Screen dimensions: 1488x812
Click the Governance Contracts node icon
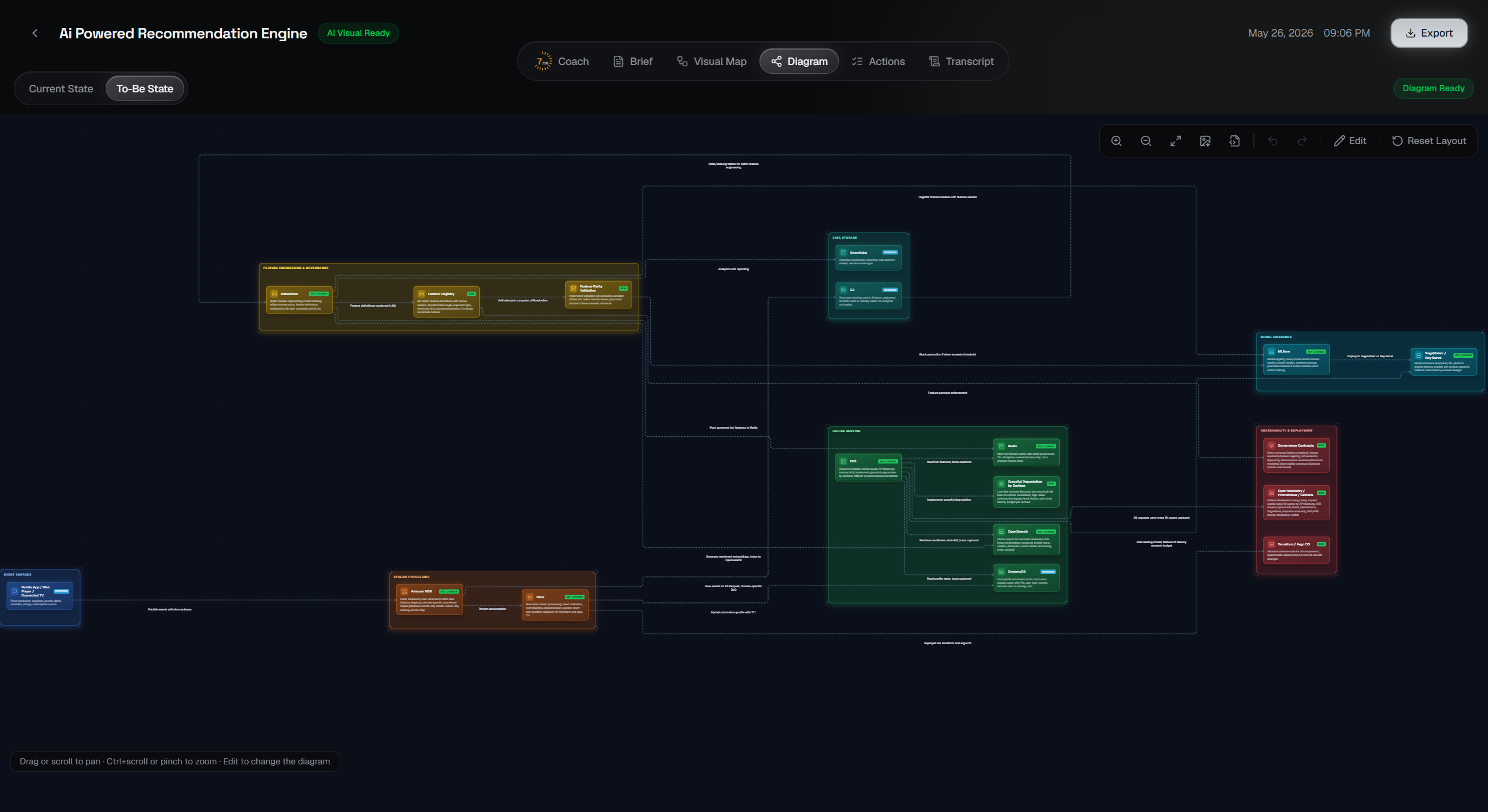(1271, 445)
